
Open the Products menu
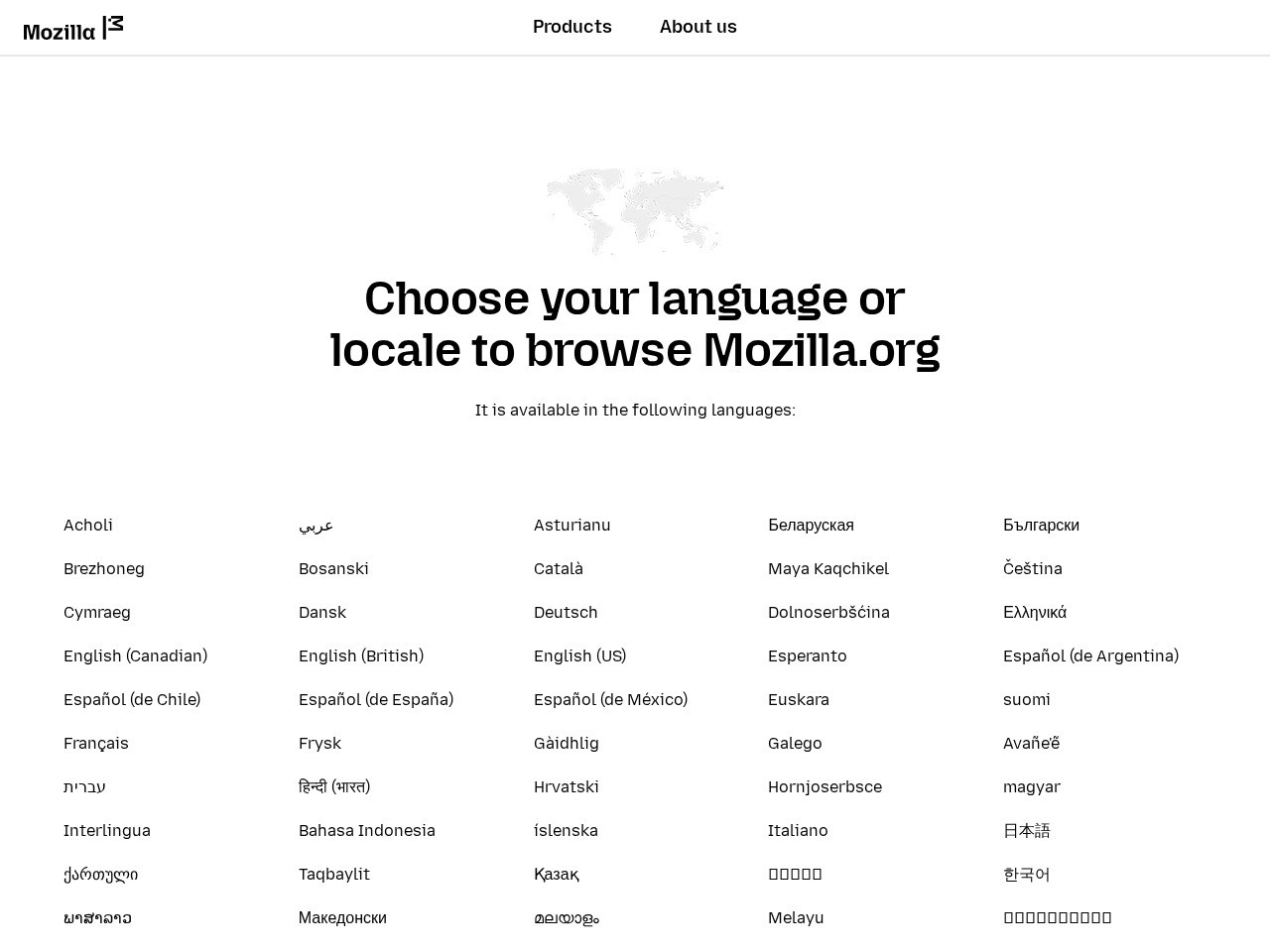[571, 27]
